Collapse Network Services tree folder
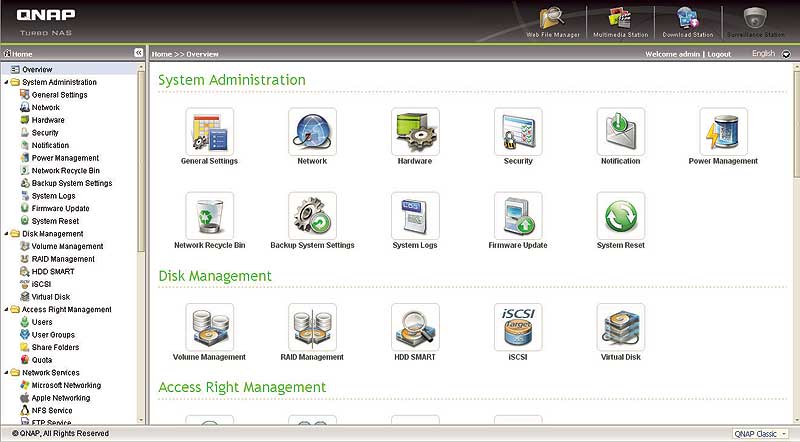 point(6,373)
